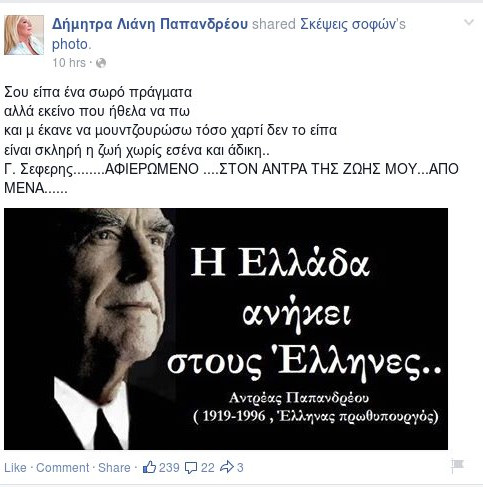Click the thumbs-up likes icon

tap(149, 467)
